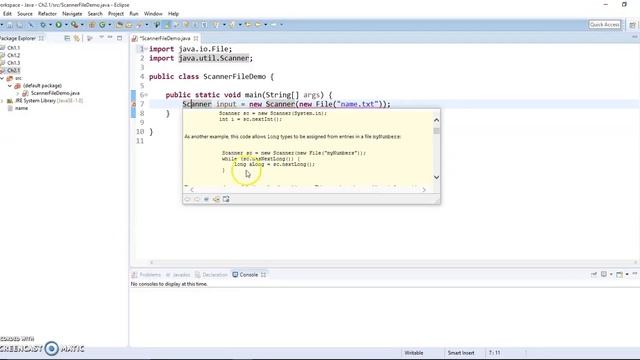This screenshot has height=360, width=640.
Task: Click the hover popup scroll-down arrow
Action: tap(436, 178)
